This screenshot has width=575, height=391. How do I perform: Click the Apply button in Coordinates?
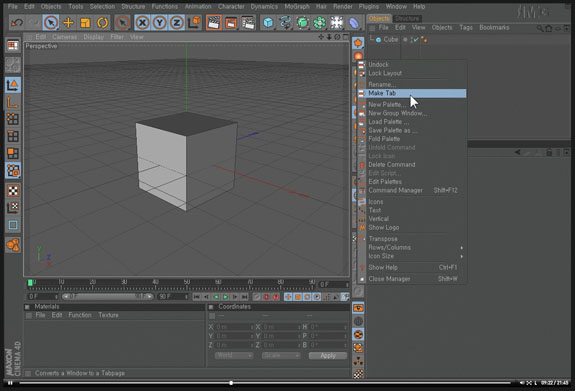pos(328,355)
